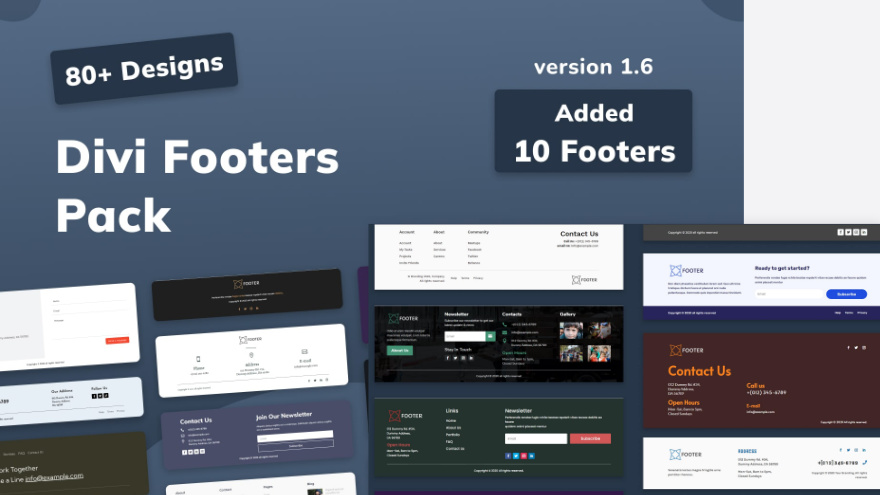Click the "80+ Designs" badge
This screenshot has width=880, height=495.
144,69
